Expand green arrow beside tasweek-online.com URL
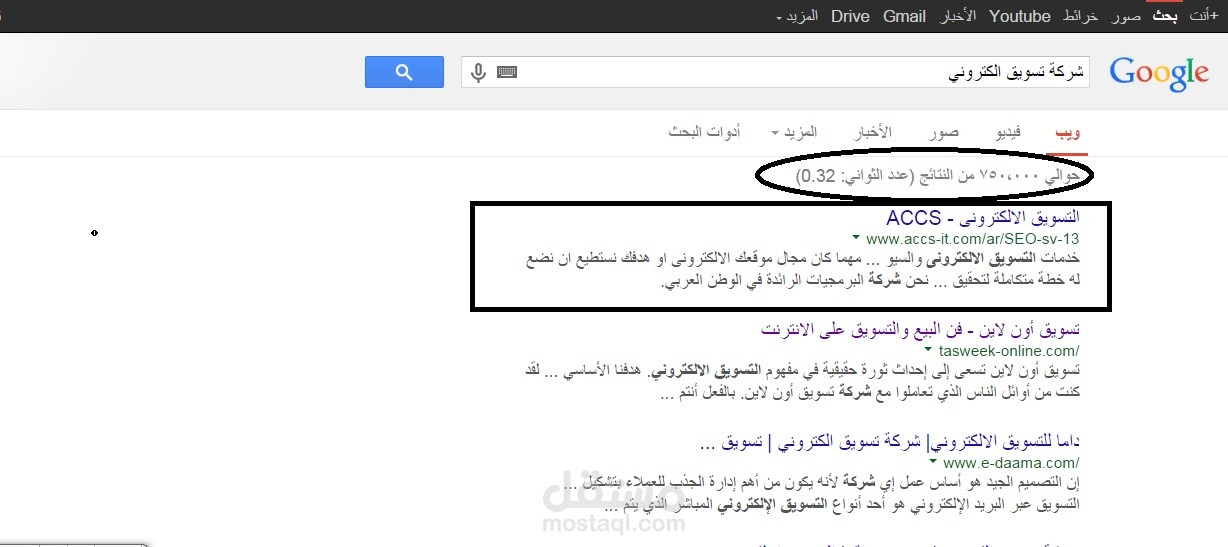The width and height of the screenshot is (1228, 547). click(928, 350)
